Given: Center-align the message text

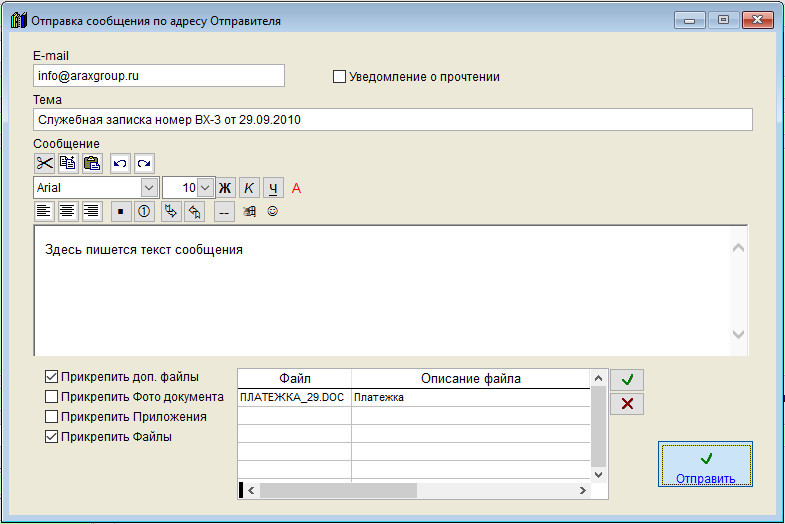Looking at the screenshot, I should coord(68,211).
